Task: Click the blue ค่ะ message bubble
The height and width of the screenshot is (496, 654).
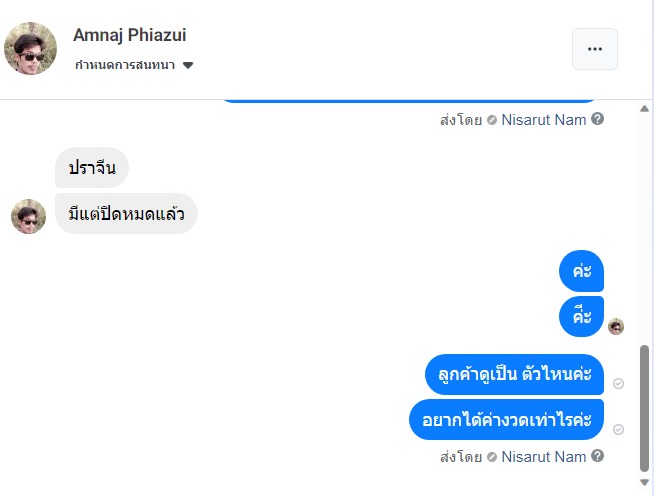Action: [581, 271]
